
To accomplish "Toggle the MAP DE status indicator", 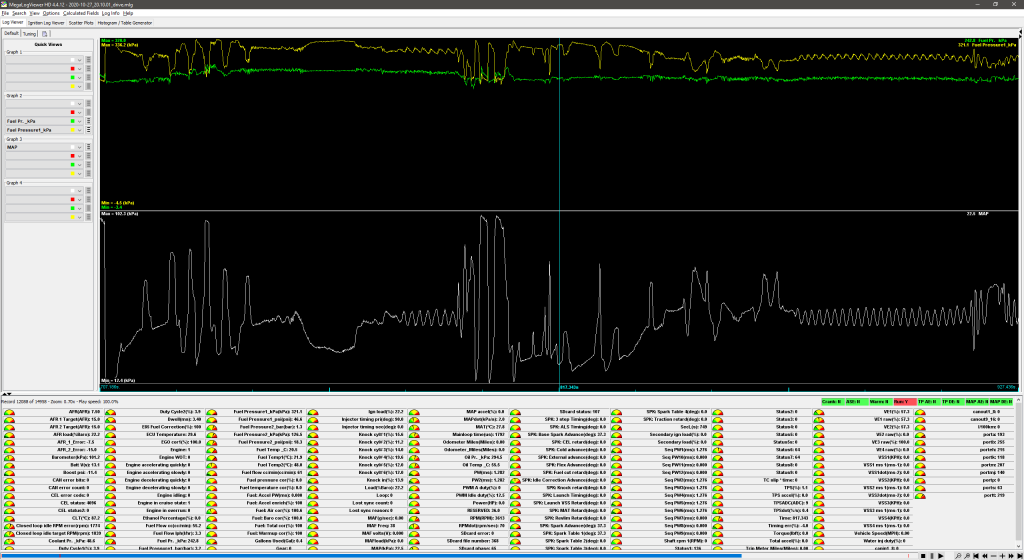I will pos(999,402).
